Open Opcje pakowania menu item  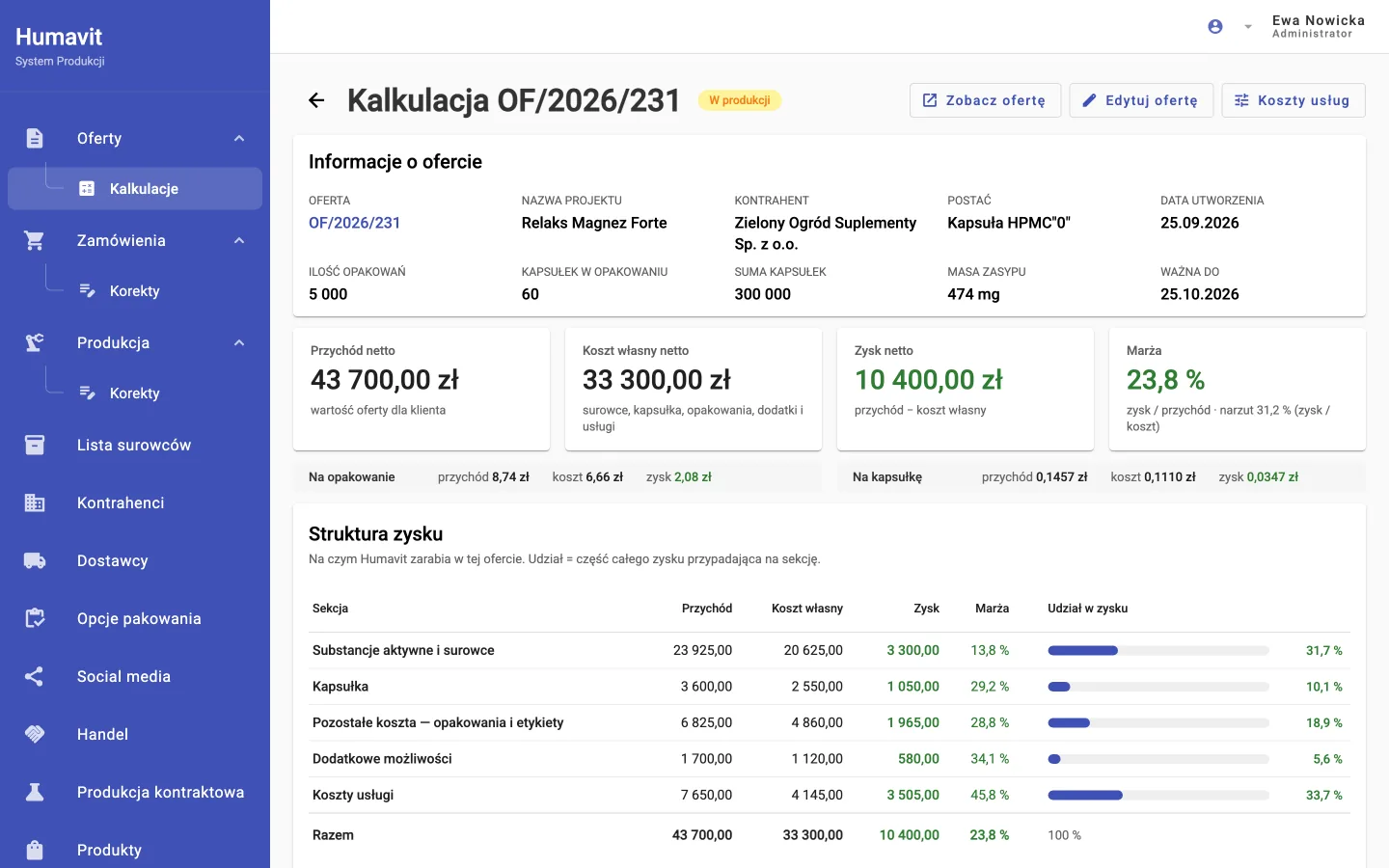pyautogui.click(x=135, y=618)
